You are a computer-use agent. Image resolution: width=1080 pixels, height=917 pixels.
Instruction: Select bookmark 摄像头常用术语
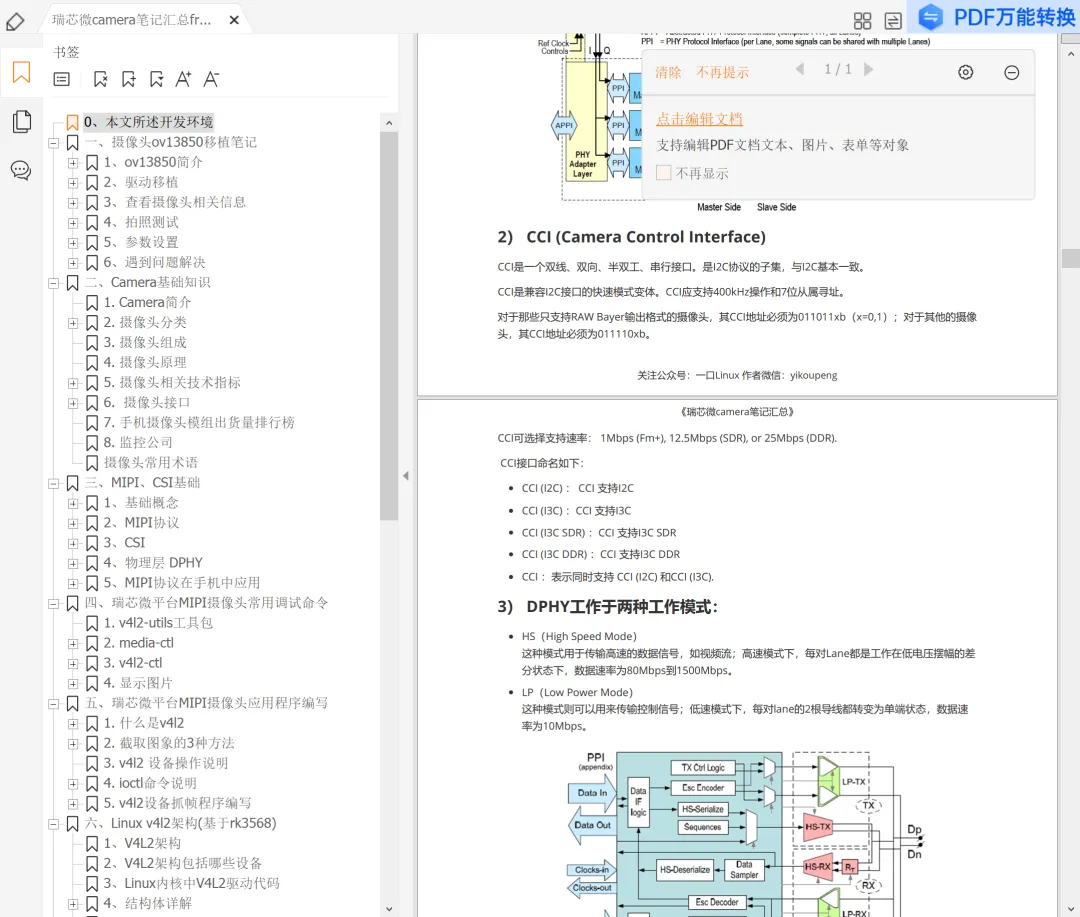coord(150,462)
